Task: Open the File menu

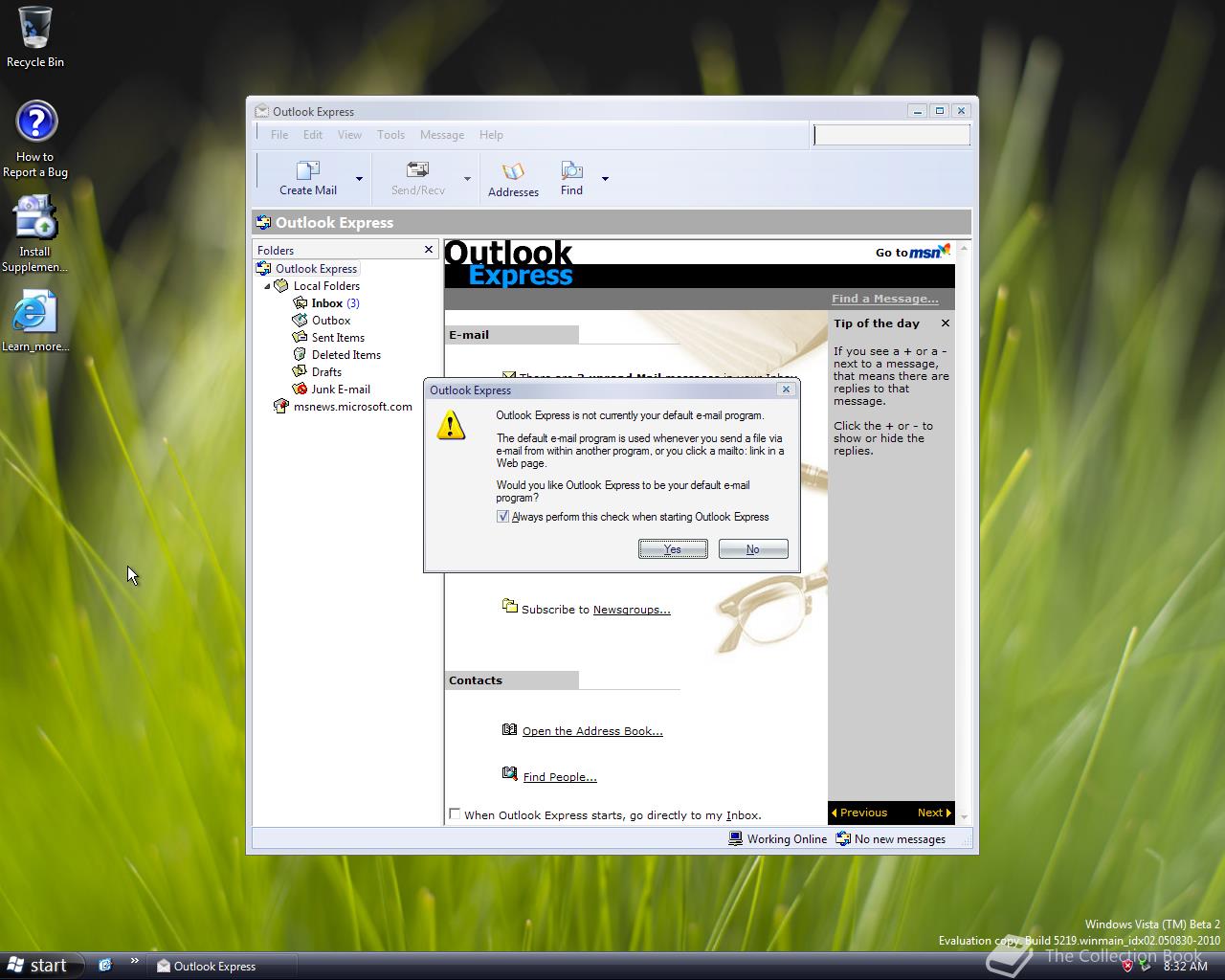Action: tap(279, 135)
